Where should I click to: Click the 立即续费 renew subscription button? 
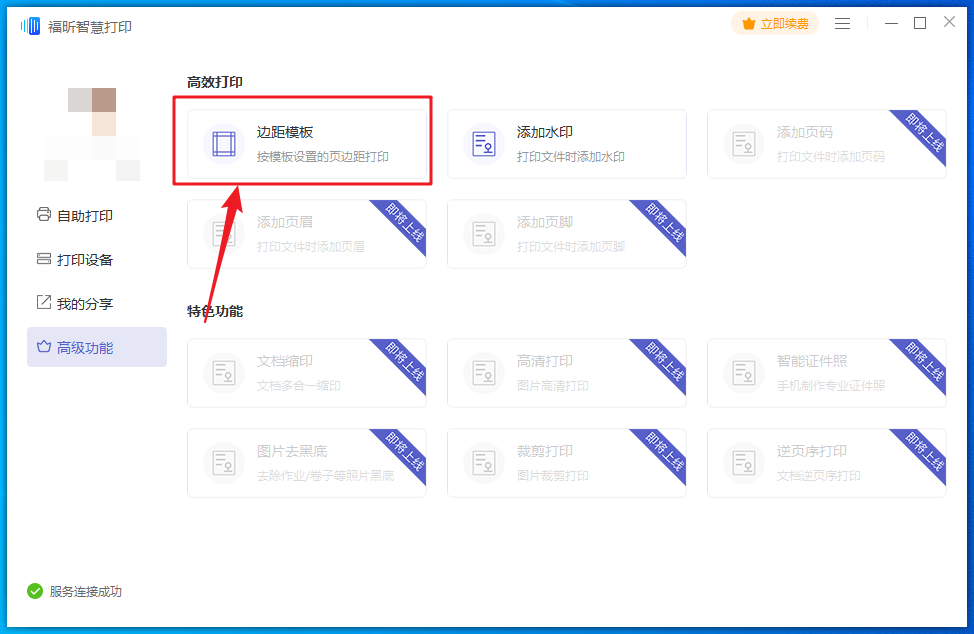click(775, 22)
